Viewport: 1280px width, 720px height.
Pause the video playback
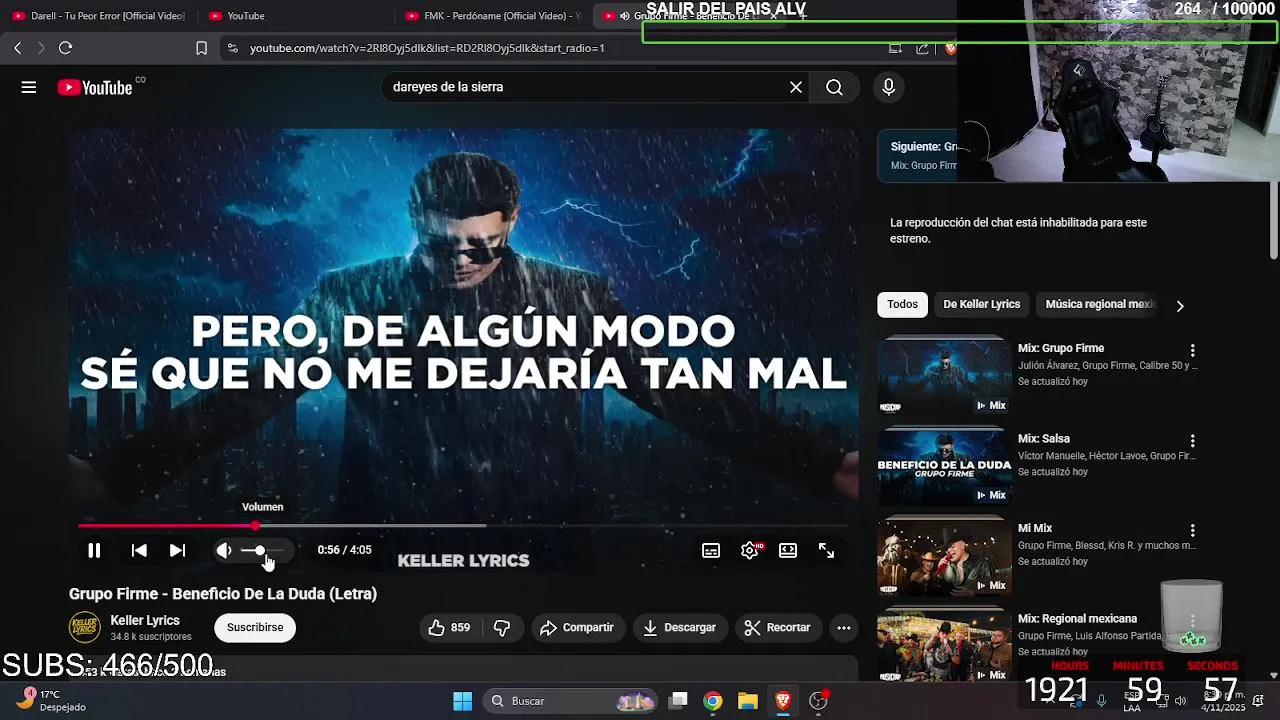pyautogui.click(x=94, y=550)
